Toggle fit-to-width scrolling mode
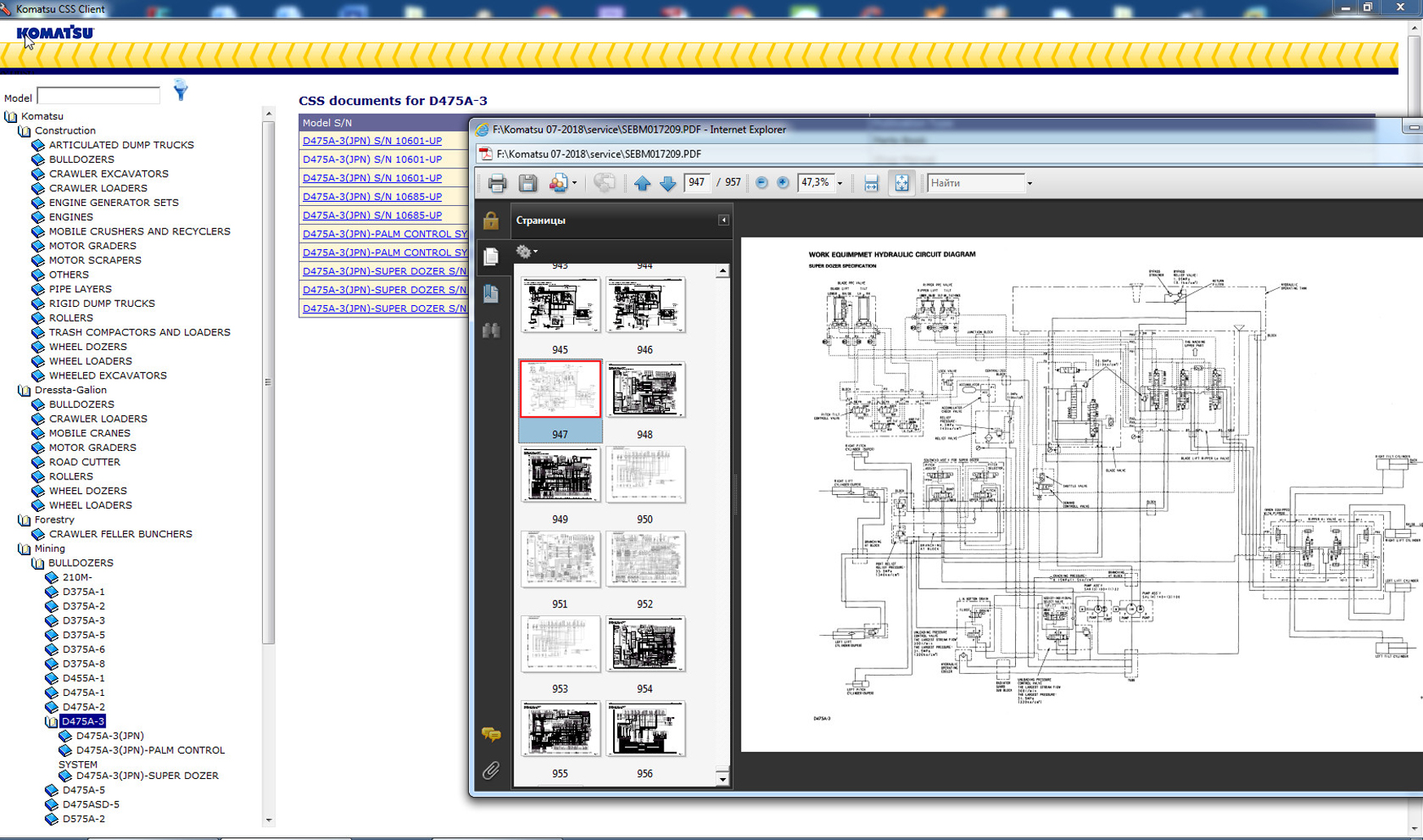Viewport: 1423px width, 840px height. click(871, 183)
